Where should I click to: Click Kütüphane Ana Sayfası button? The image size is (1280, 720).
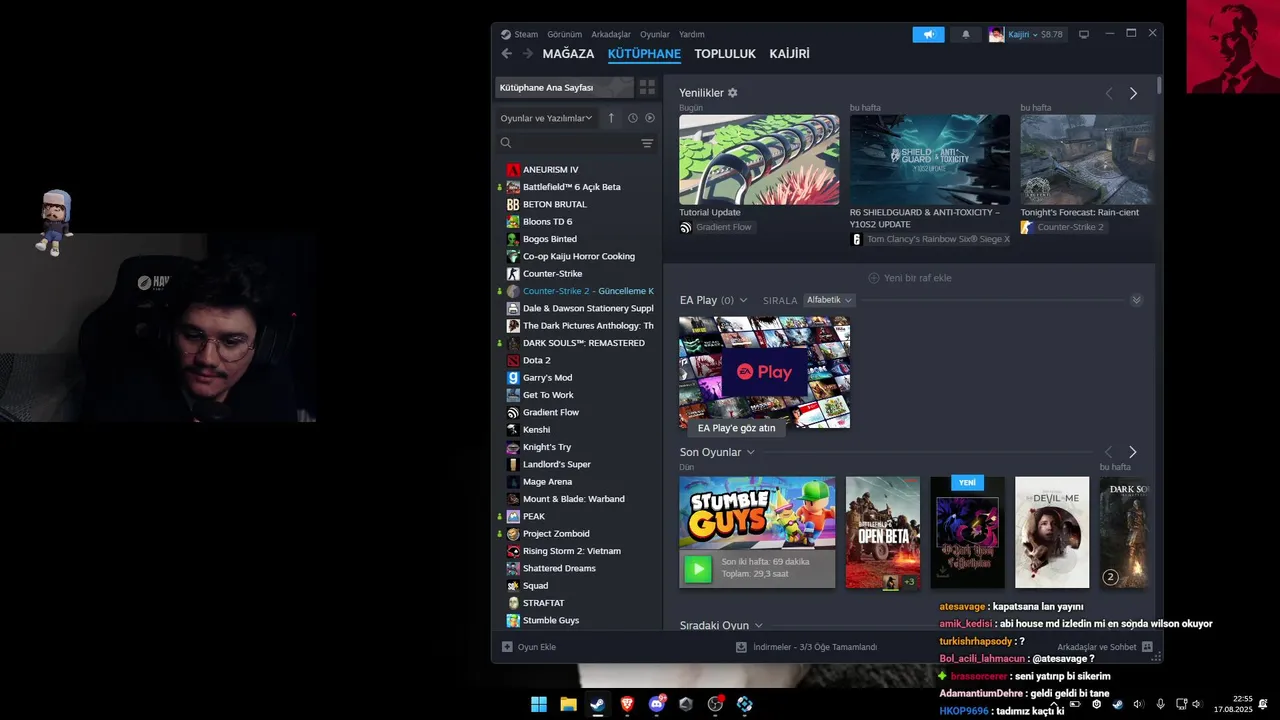(564, 87)
